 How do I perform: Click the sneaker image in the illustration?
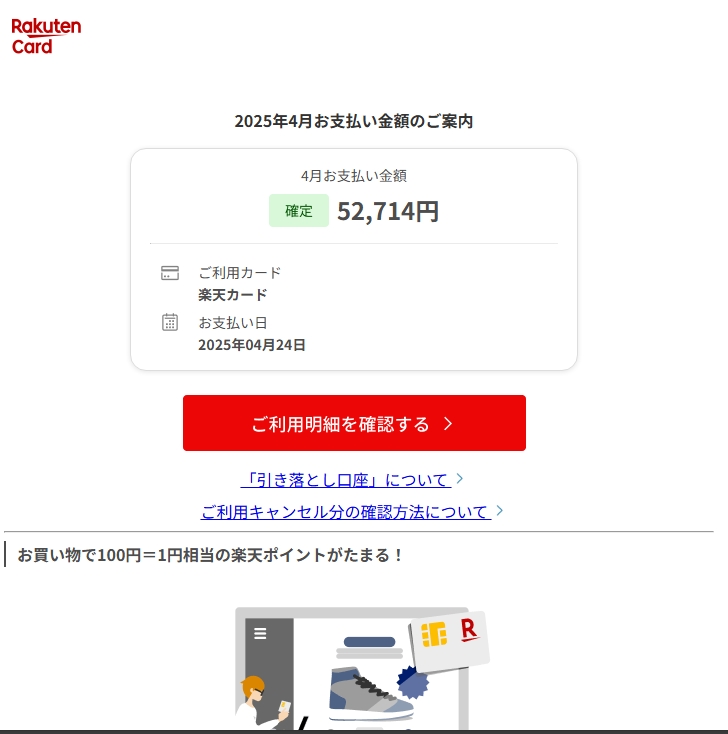(371, 693)
